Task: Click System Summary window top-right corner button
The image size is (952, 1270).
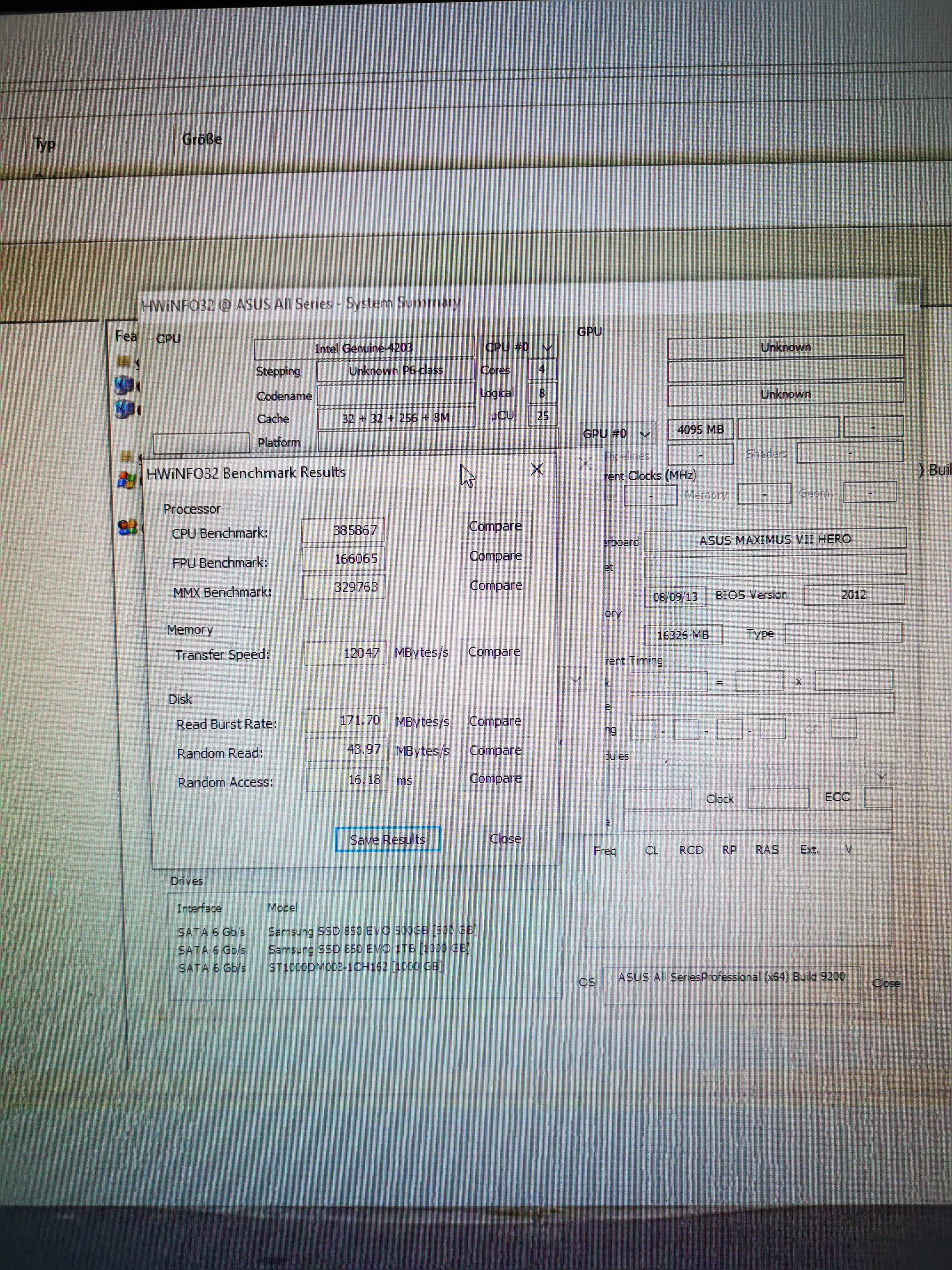Action: 906,292
